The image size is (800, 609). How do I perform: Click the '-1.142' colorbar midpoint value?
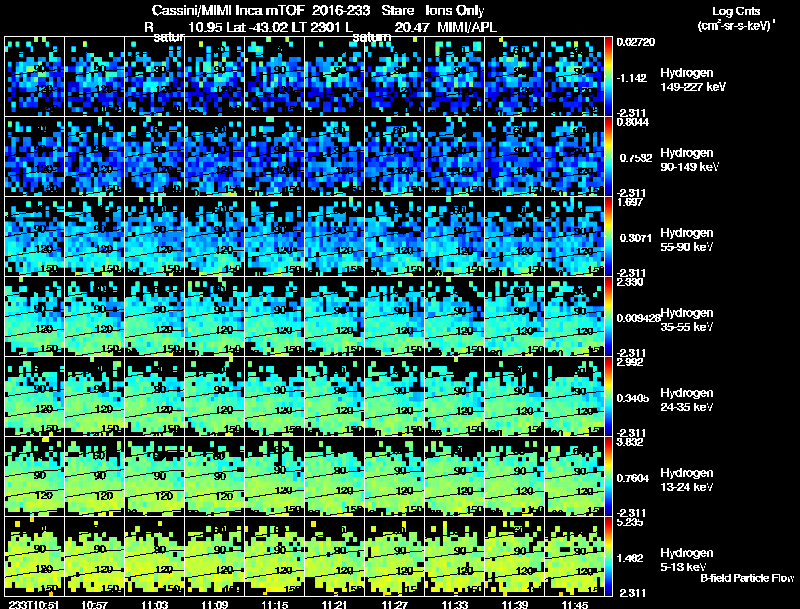tap(631, 78)
